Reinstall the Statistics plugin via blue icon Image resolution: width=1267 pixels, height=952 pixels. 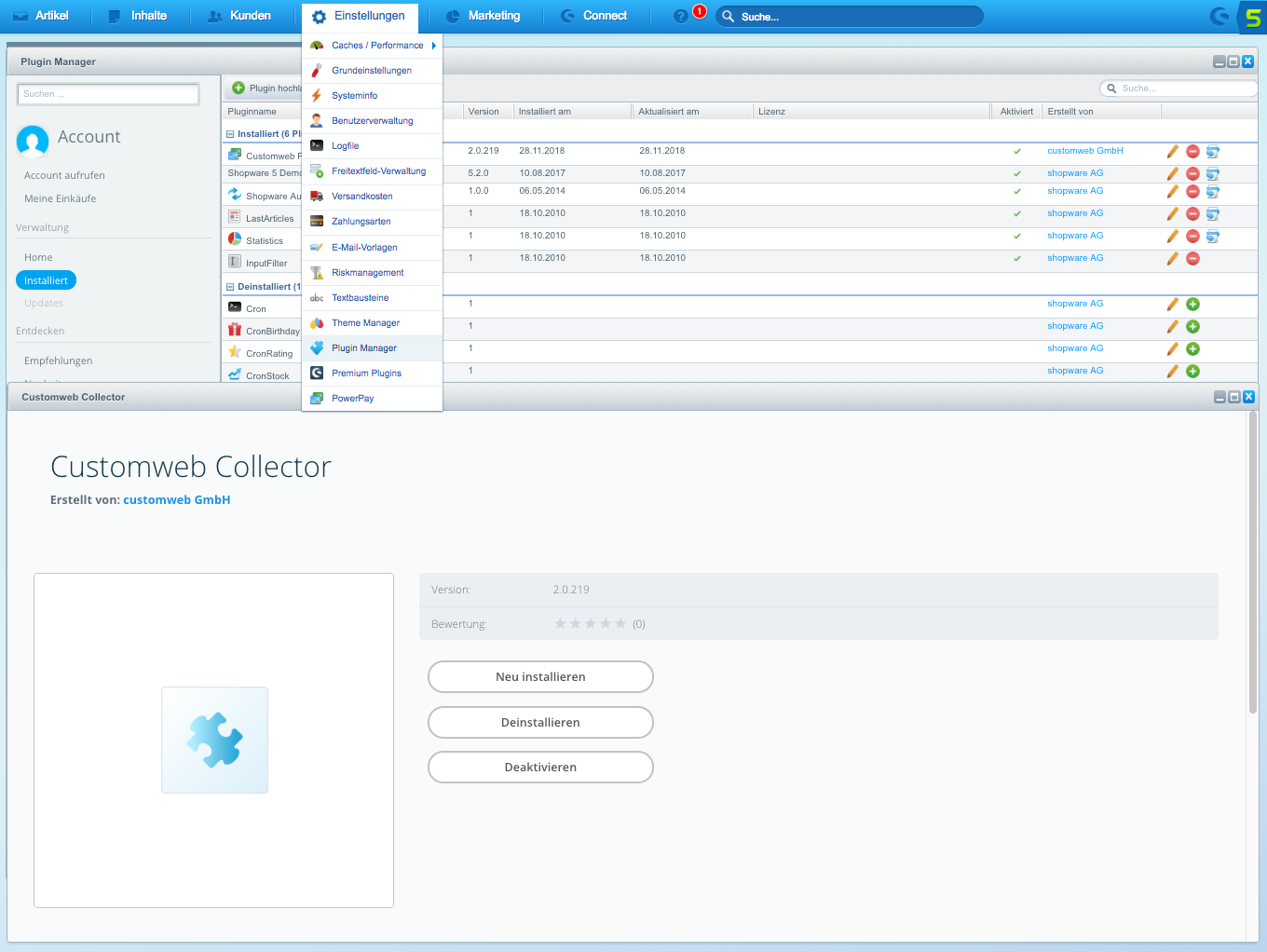point(1213,236)
